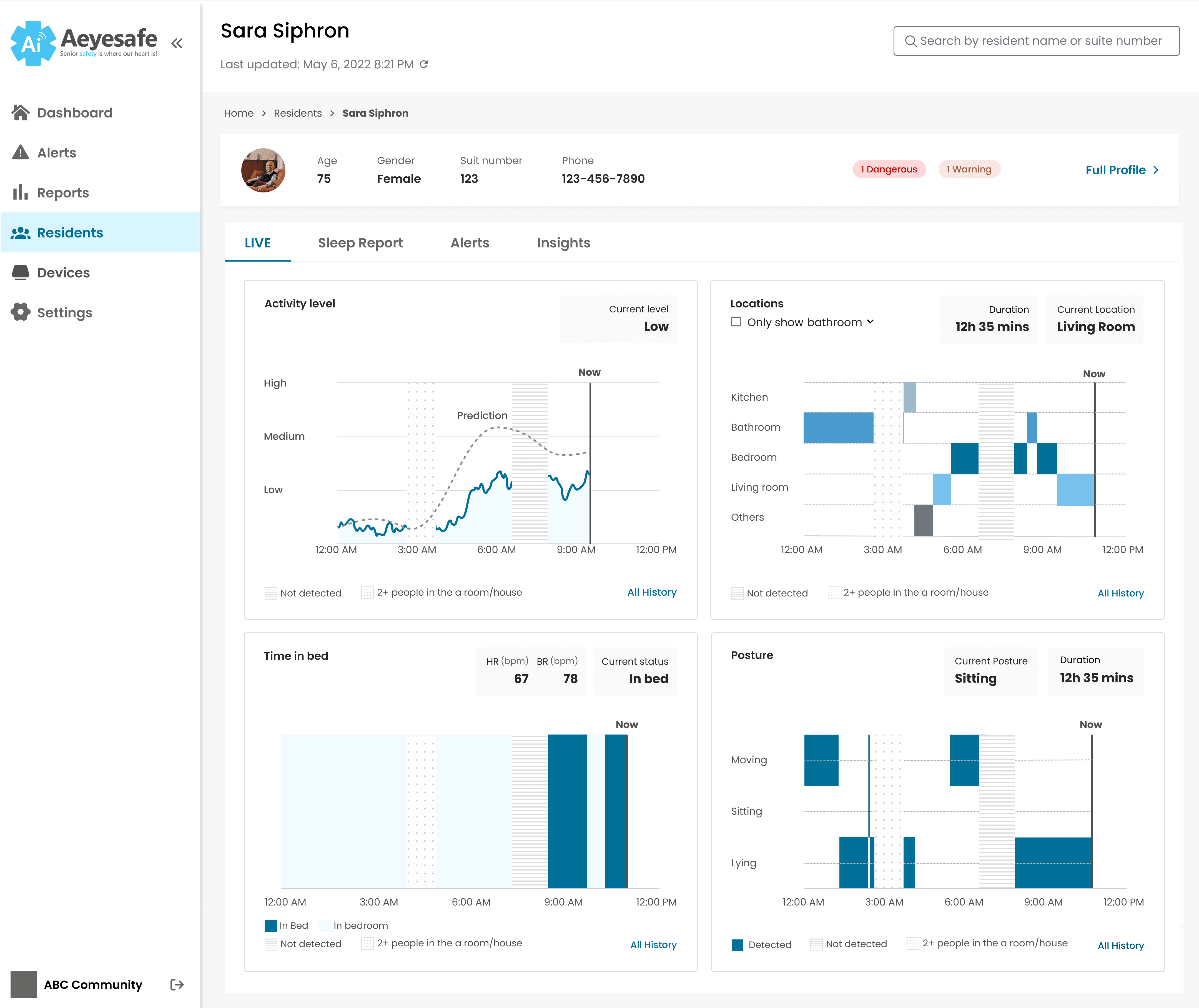The image size is (1199, 1008).
Task: Click the Now marker on Locations chart
Action: coord(1094,374)
